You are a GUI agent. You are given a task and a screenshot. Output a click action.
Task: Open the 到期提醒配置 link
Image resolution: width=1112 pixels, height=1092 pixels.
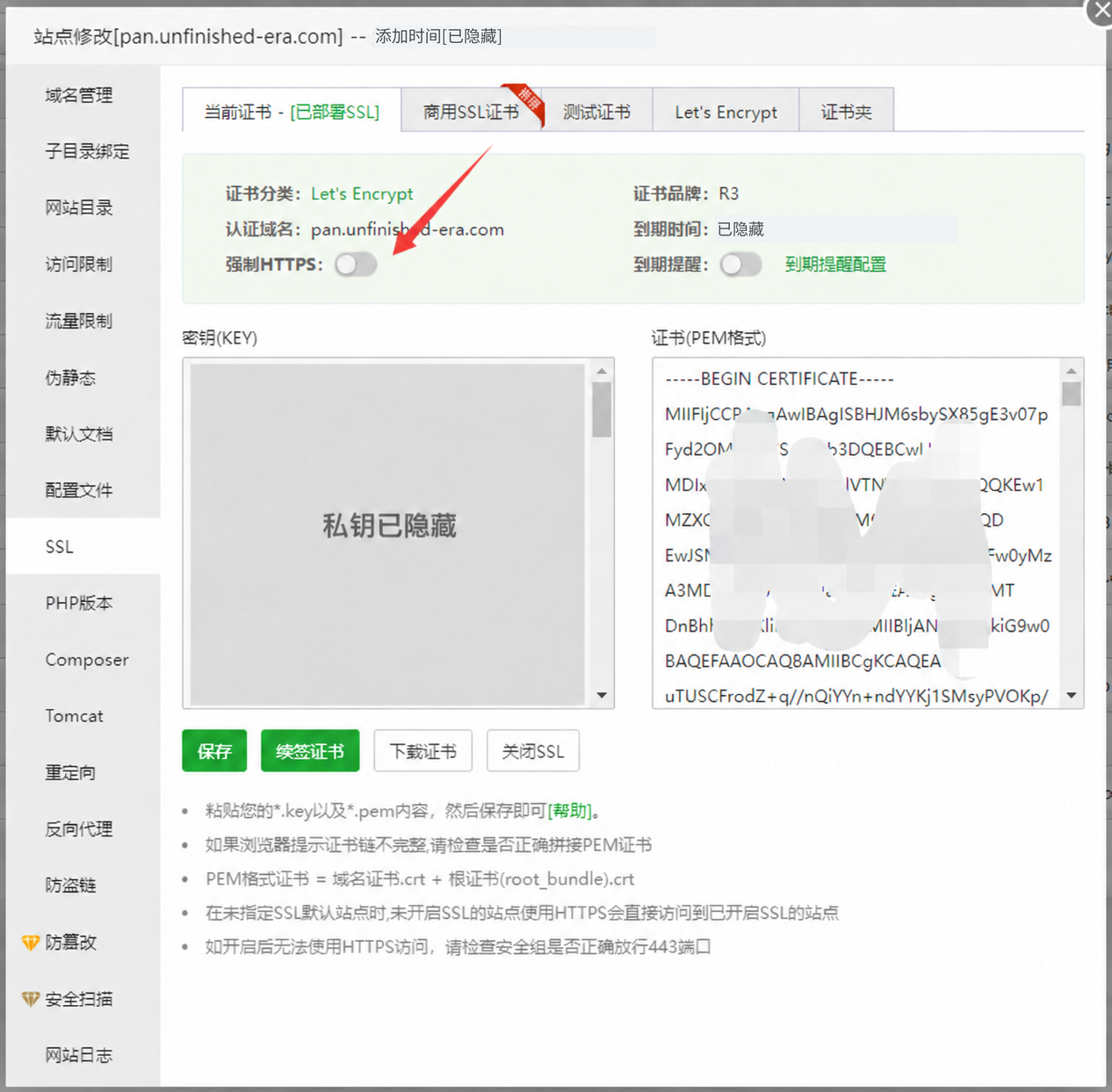tap(835, 264)
